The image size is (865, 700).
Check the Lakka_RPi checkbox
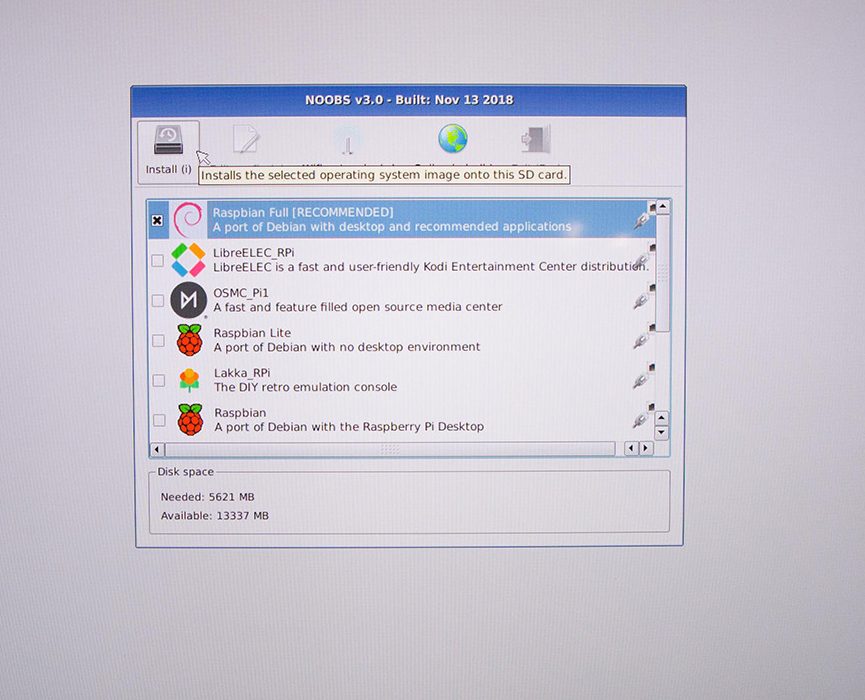[158, 381]
